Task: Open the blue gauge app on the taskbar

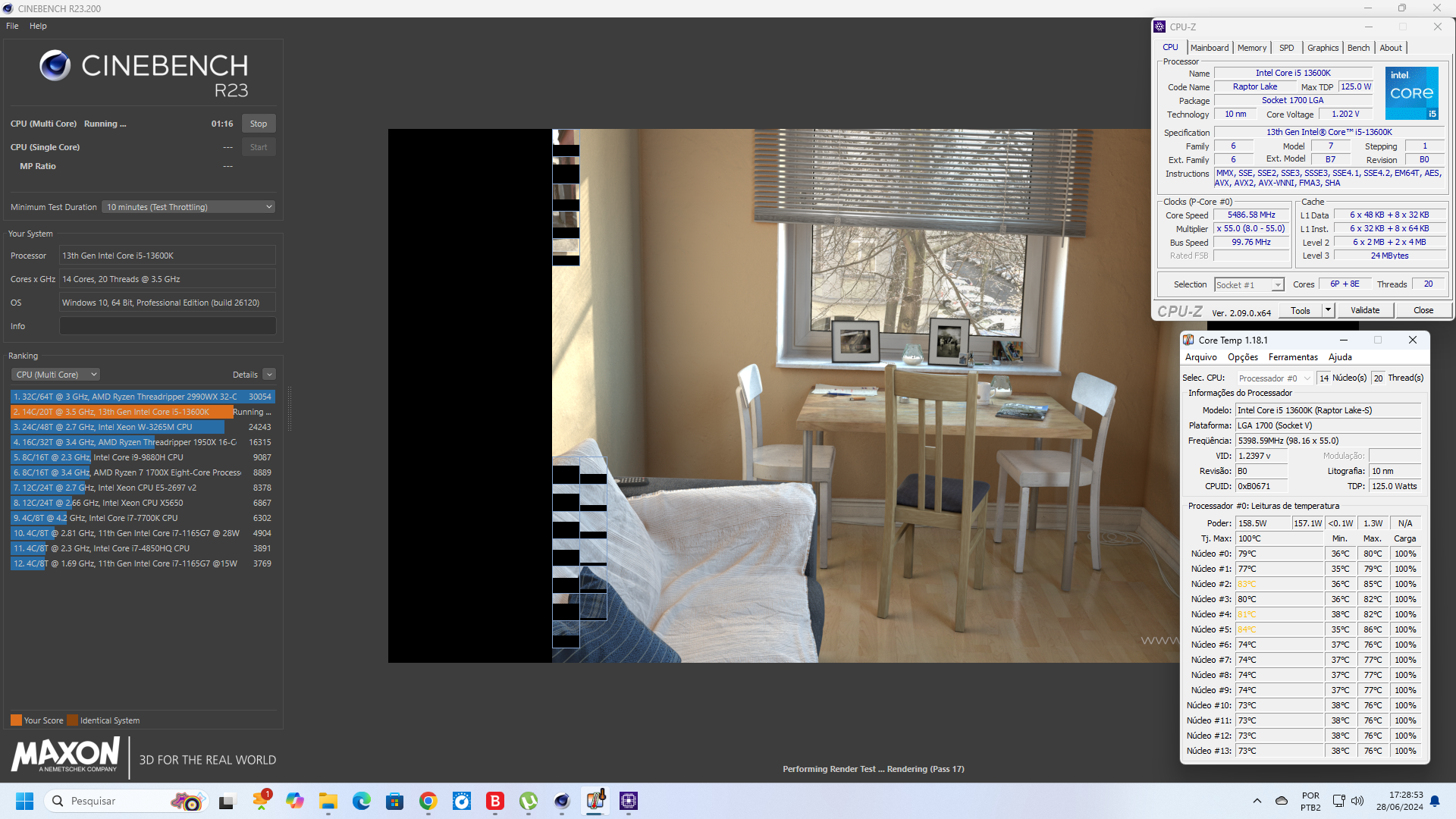Action: click(462, 801)
